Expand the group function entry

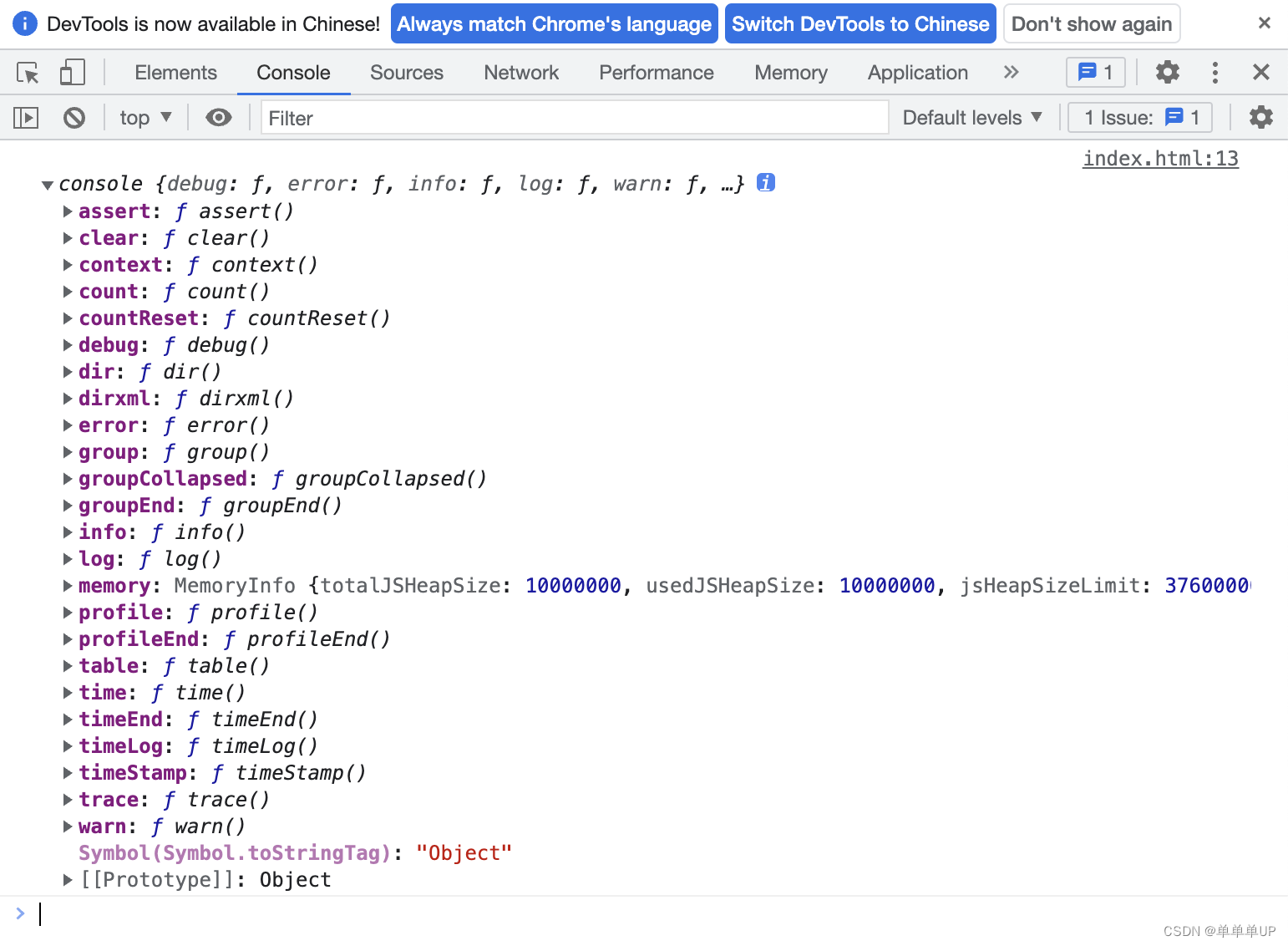coord(68,452)
